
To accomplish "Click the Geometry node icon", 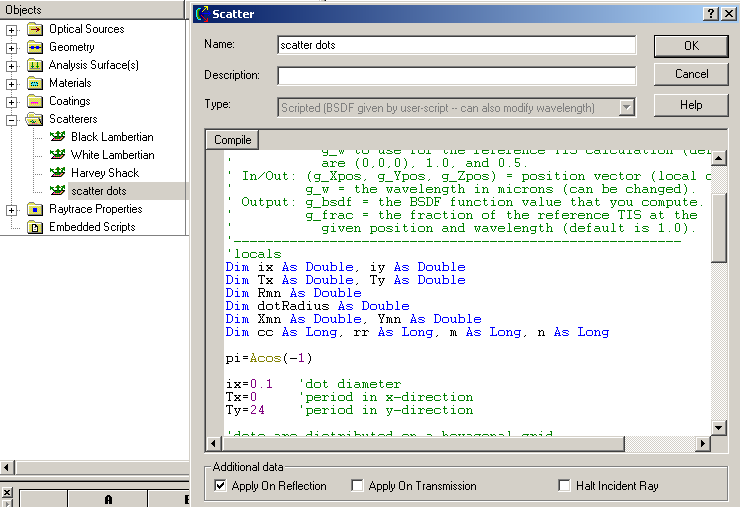I will 35,47.
